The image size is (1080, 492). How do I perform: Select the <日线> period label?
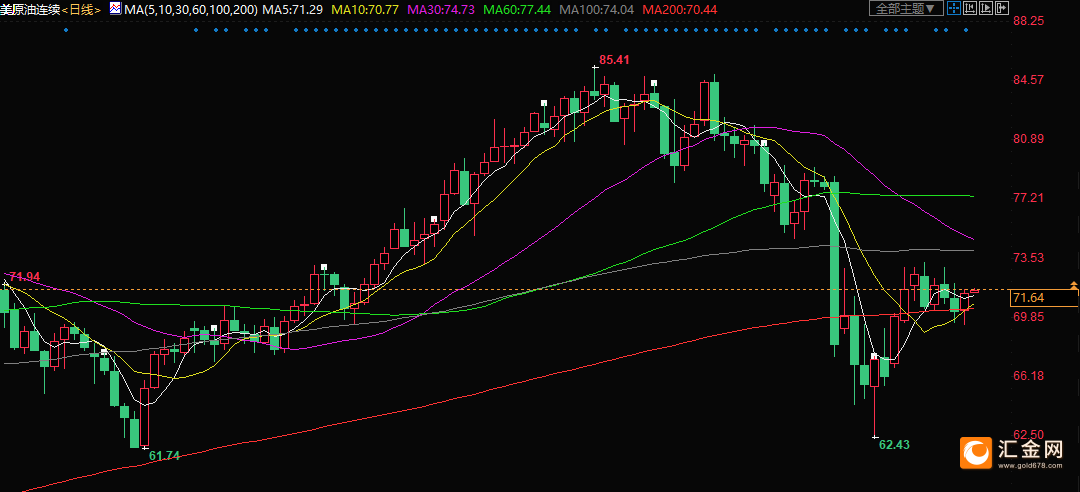click(81, 9)
